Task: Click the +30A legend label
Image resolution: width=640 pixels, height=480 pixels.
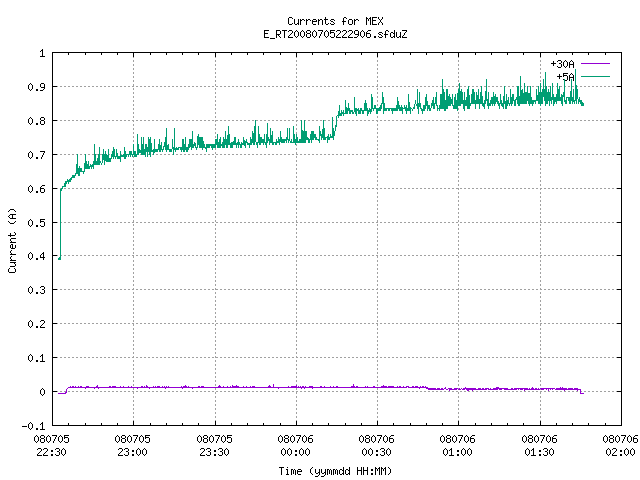Action: click(x=562, y=64)
